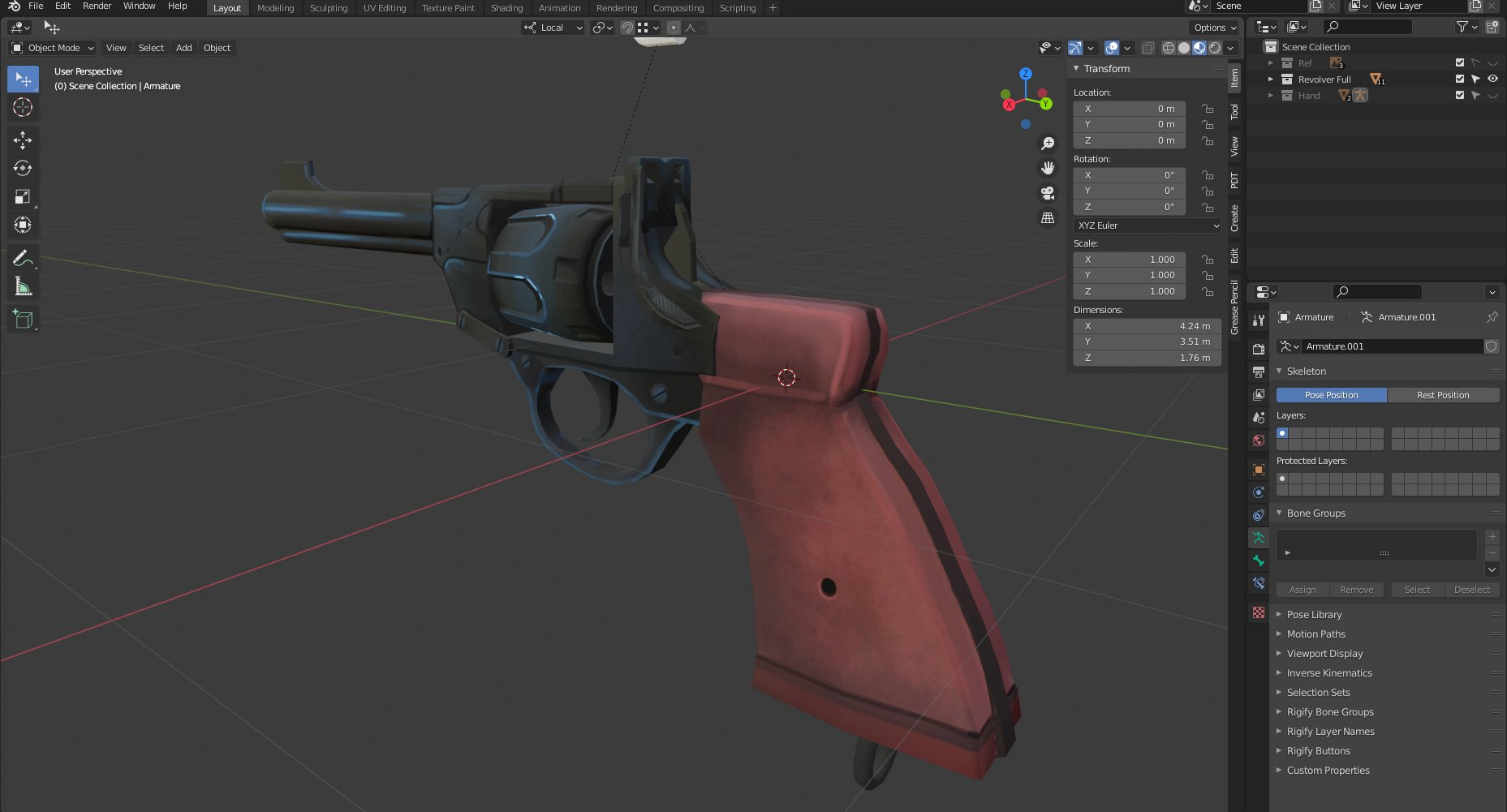Screen dimensions: 1507x812
Task: Switch to Sculpting workspace tab
Action: [329, 8]
